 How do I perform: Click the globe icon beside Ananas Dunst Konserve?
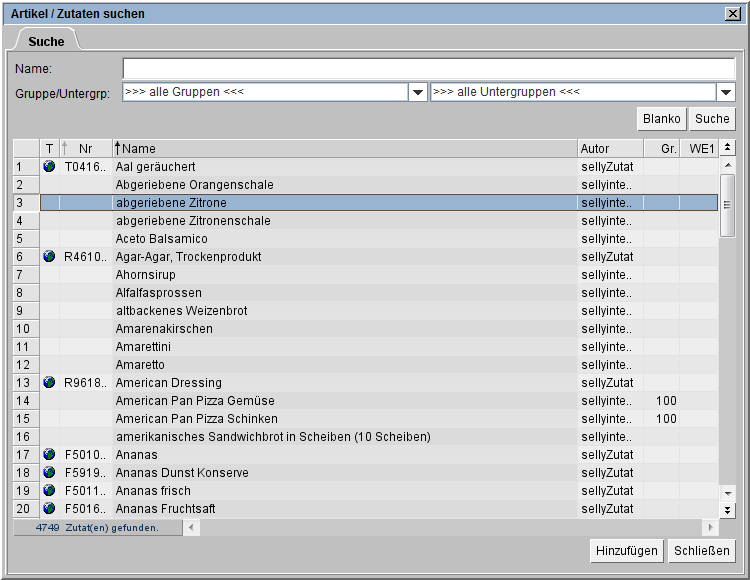tap(49, 473)
